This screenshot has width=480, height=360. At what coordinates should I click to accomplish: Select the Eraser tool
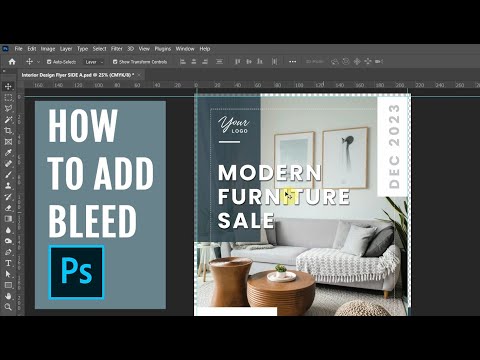tap(8, 208)
